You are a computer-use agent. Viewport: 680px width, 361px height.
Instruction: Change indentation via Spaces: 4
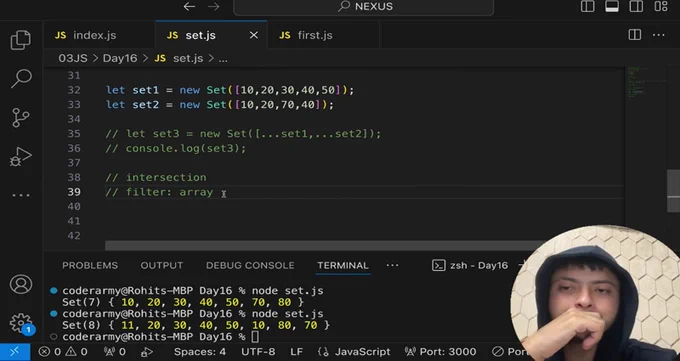200,351
